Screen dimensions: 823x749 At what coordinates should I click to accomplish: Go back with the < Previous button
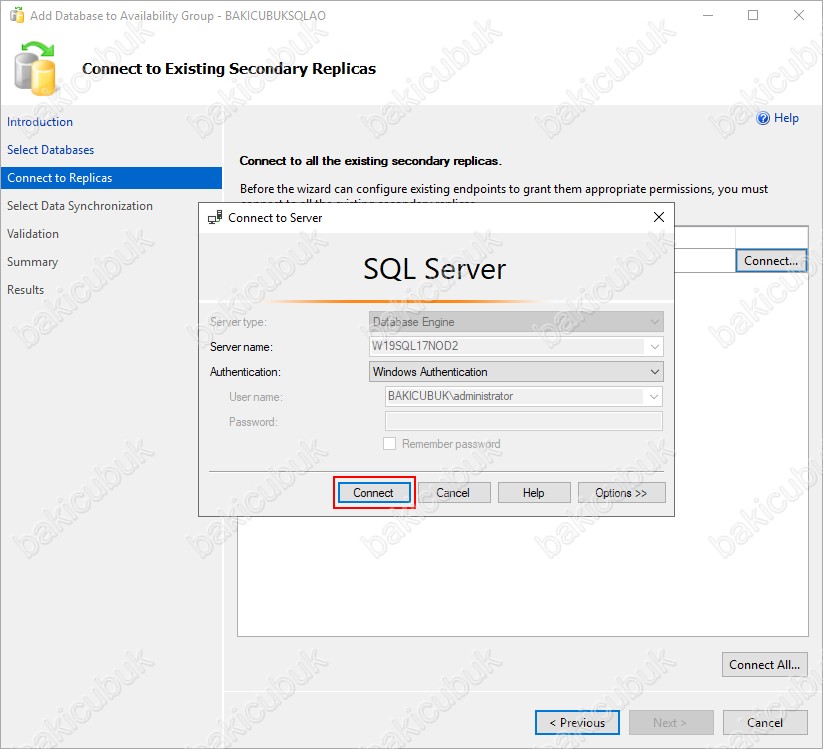tap(577, 723)
